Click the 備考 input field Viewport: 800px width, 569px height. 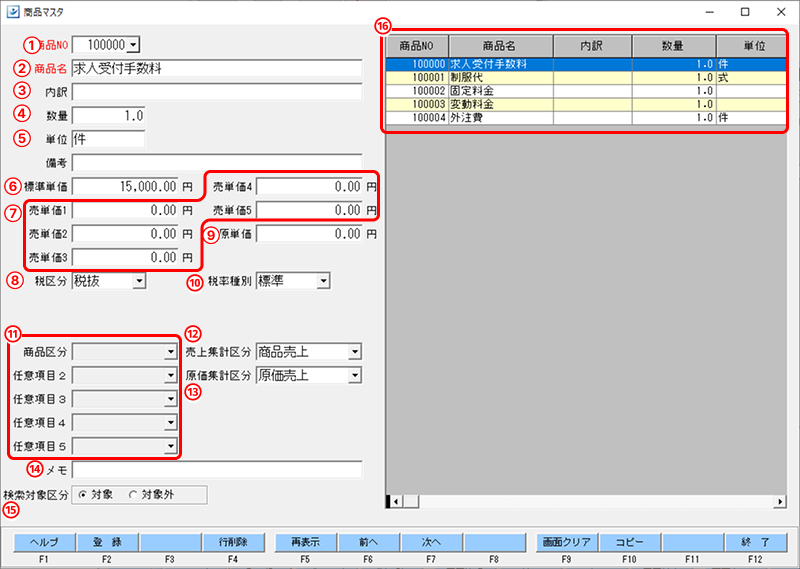[x=217, y=163]
